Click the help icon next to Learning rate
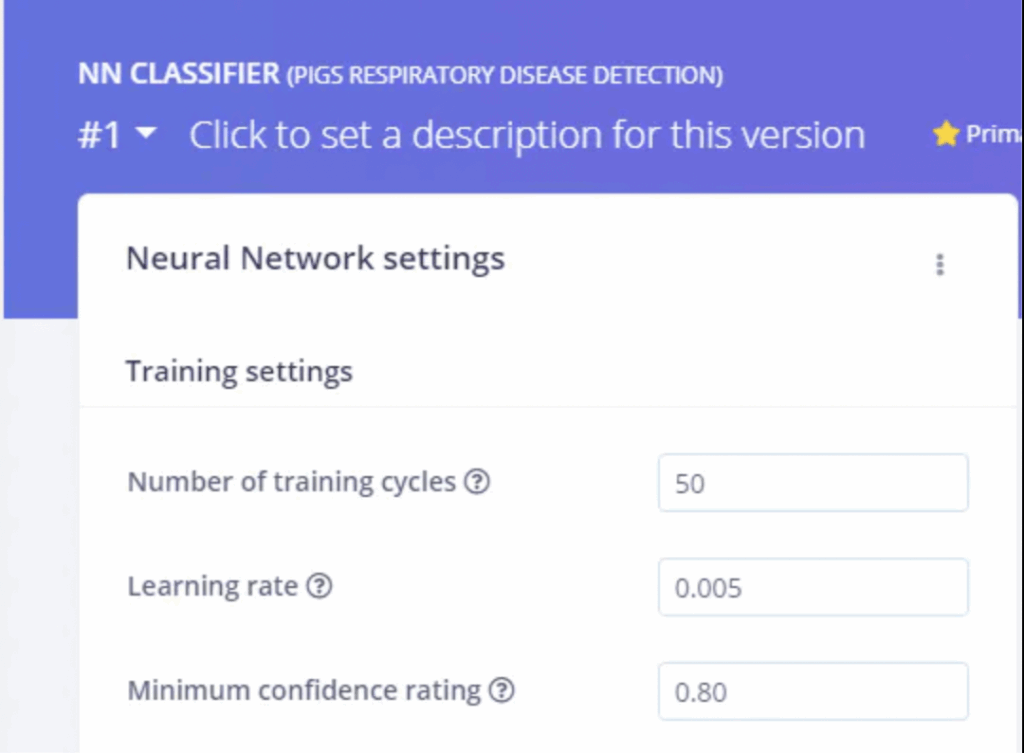 319,586
